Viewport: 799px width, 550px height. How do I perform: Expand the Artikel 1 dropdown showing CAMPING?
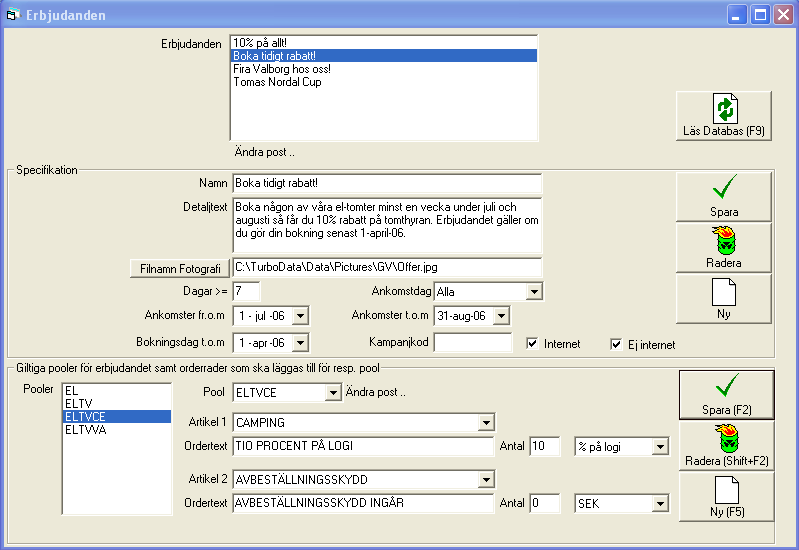point(487,423)
